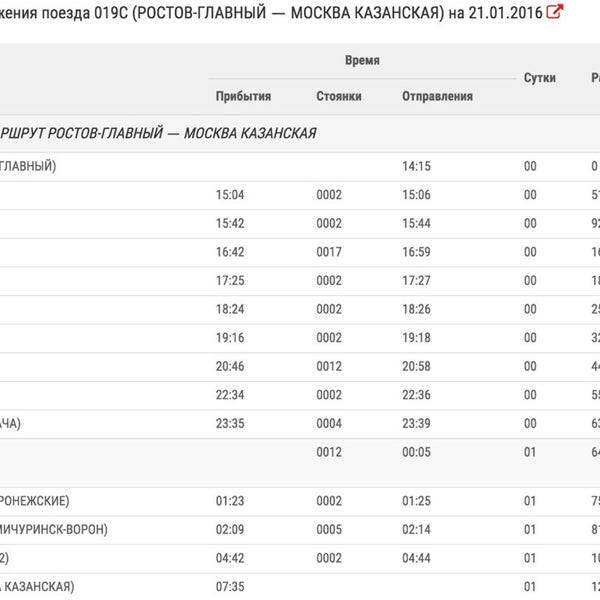This screenshot has height=600, width=600.
Task: Click the station name ending in ГЛАВНЫЙ)
Action: tap(28, 166)
